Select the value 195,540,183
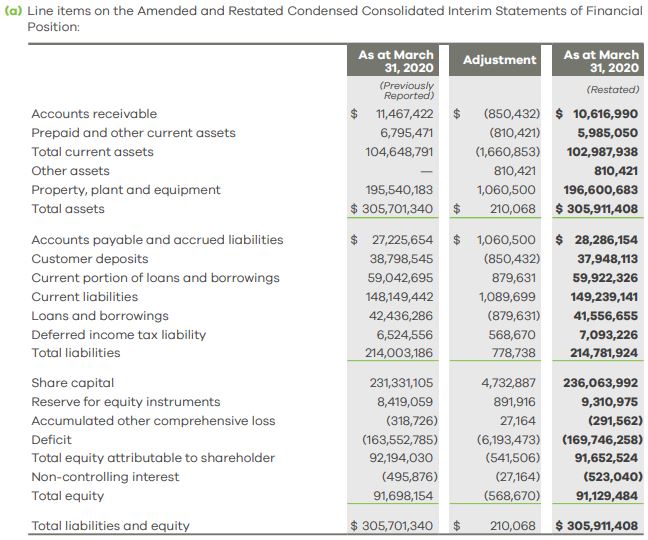This screenshot has width=648, height=540. point(399,190)
